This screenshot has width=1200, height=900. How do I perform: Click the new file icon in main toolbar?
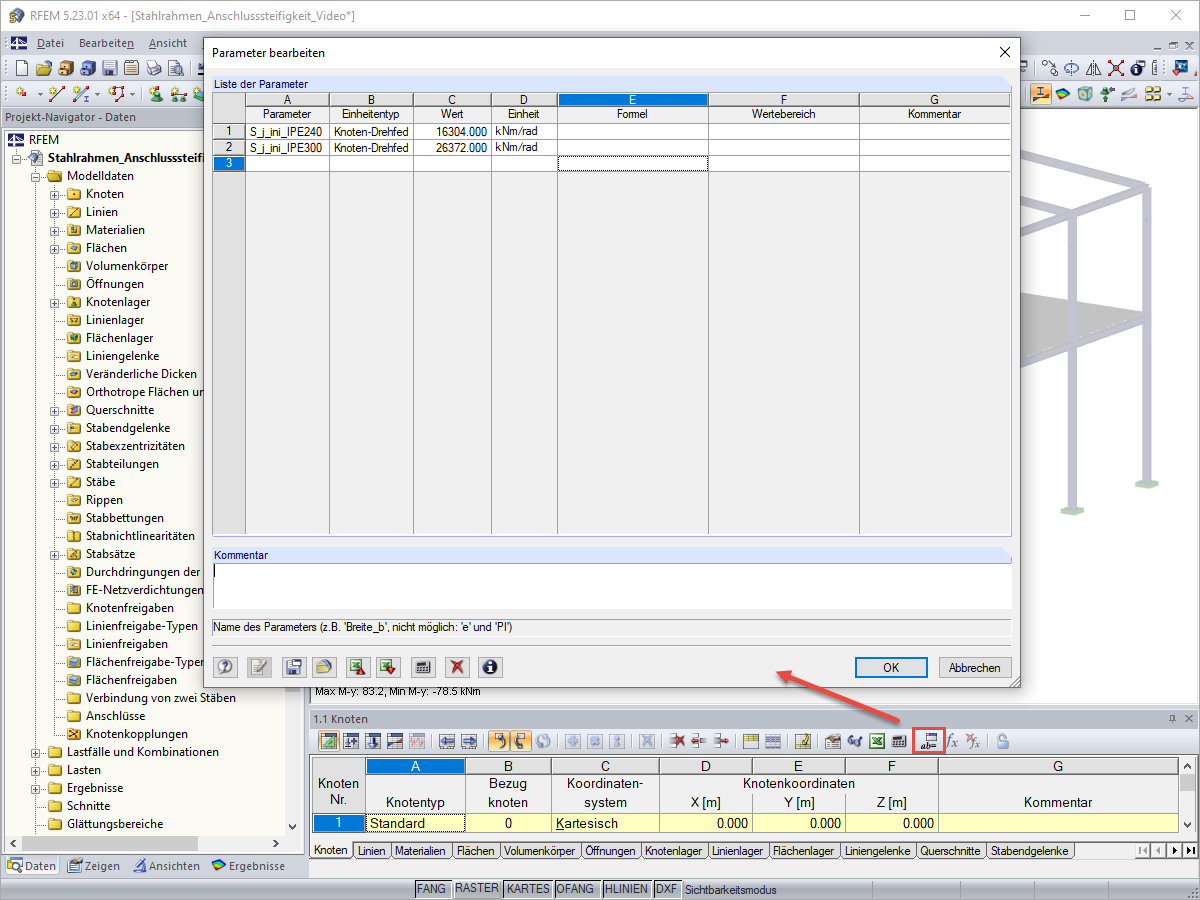(x=21, y=68)
